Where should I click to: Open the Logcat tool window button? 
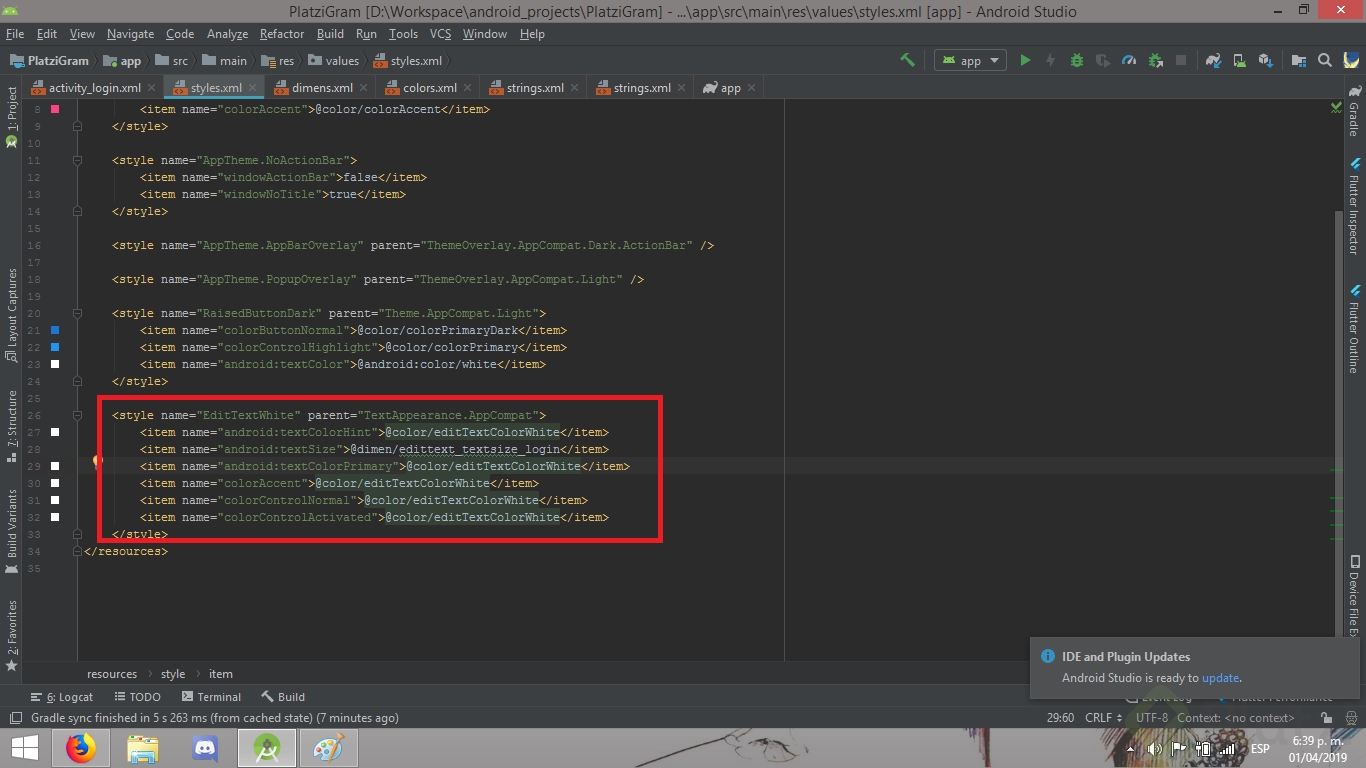click(x=63, y=697)
